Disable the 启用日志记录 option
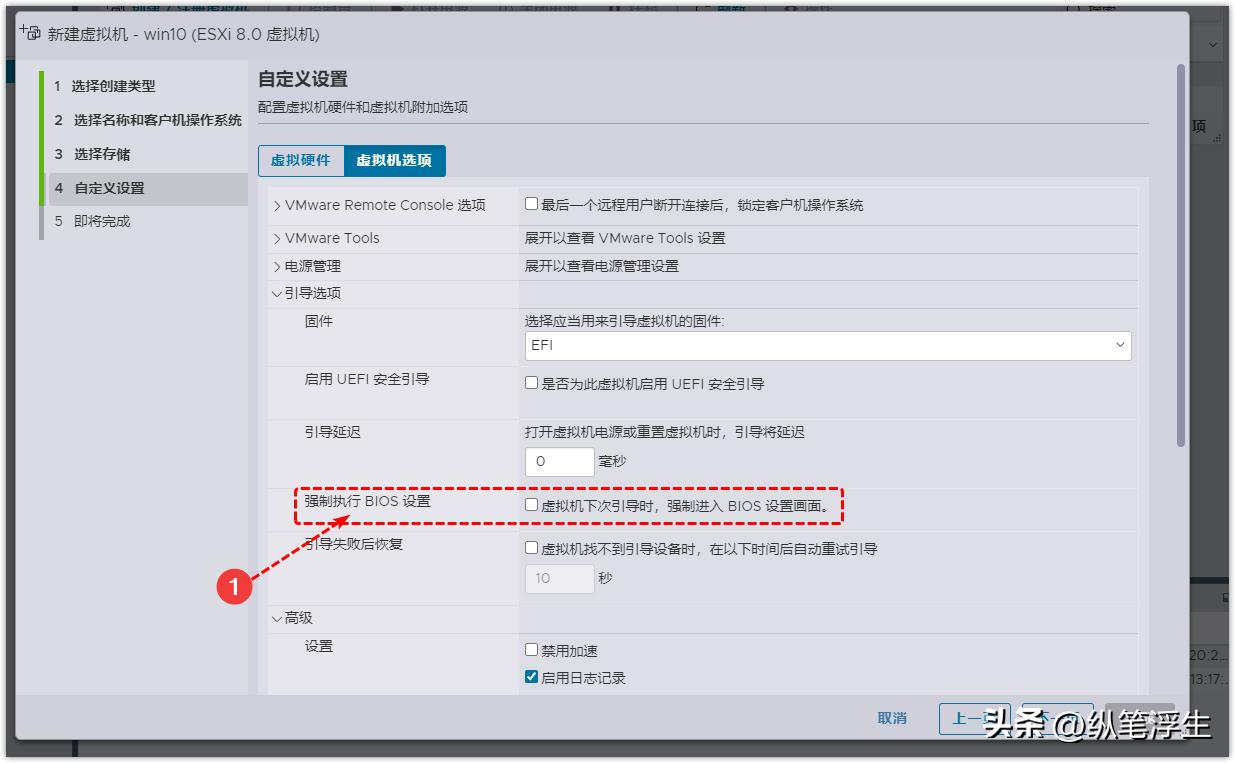The height and width of the screenshot is (763, 1235). (530, 676)
